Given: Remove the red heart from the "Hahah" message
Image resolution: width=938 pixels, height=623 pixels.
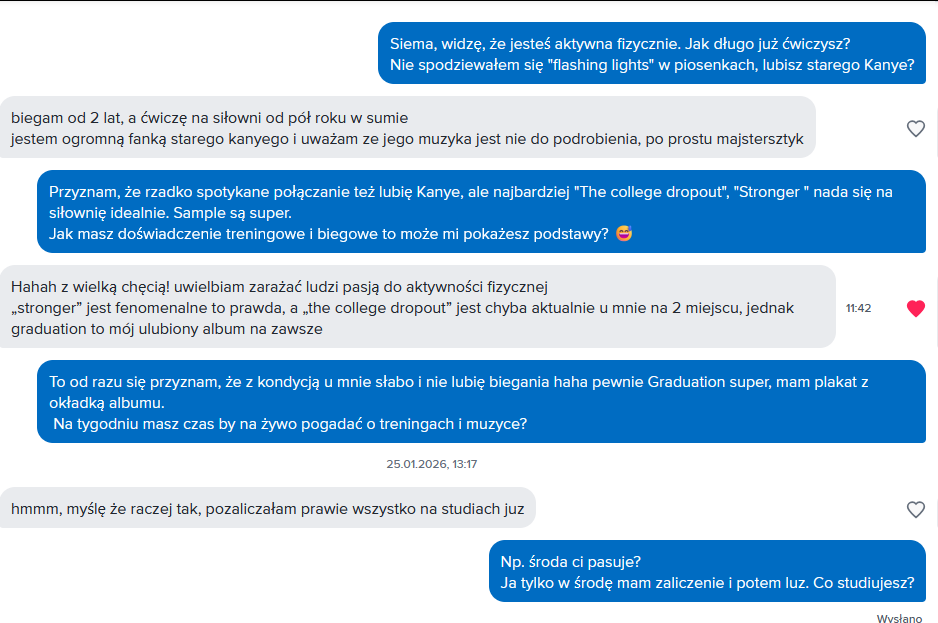Looking at the screenshot, I should (x=915, y=308).
